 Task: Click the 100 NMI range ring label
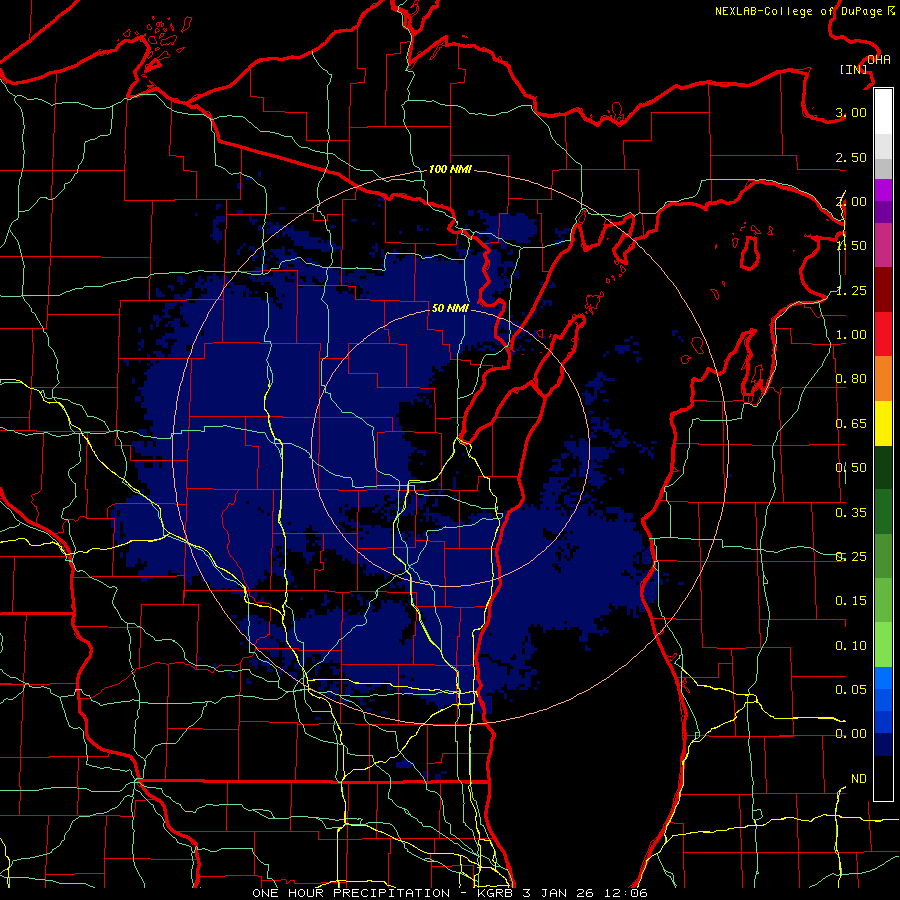(450, 169)
